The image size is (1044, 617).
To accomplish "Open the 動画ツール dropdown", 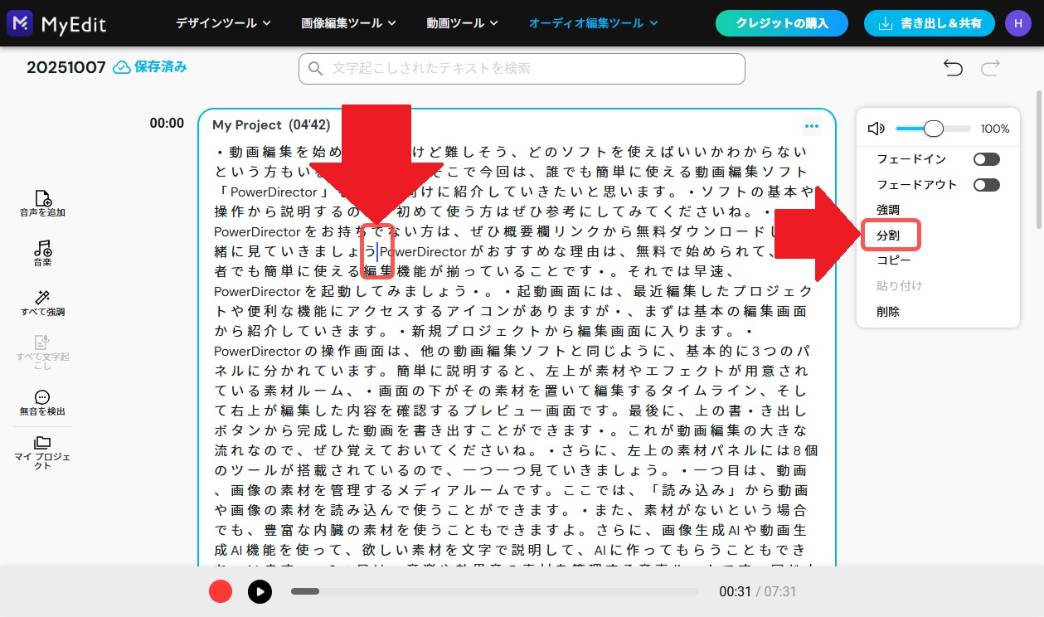I will click(461, 23).
